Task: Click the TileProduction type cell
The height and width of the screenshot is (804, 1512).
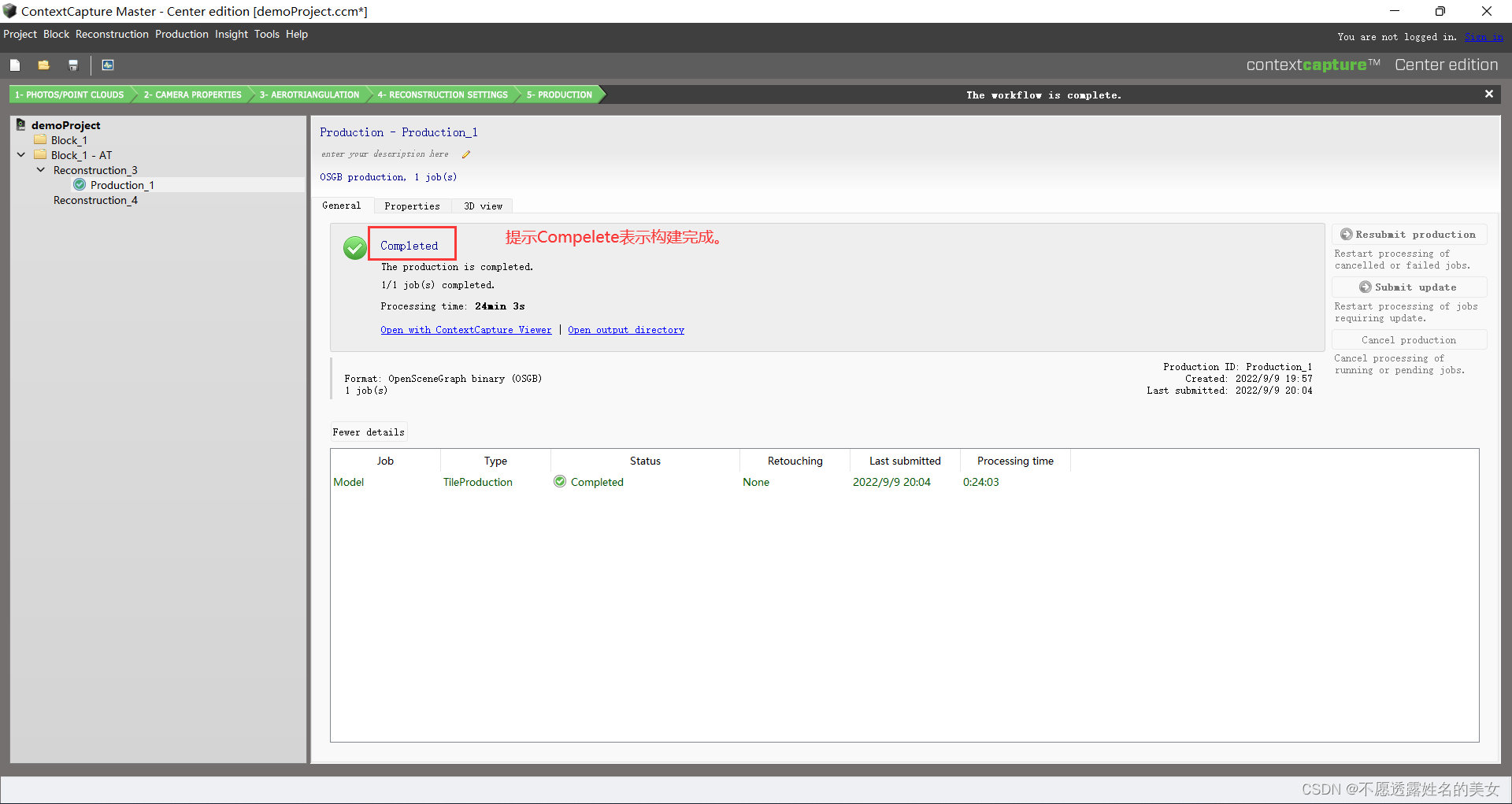Action: pyautogui.click(x=478, y=482)
